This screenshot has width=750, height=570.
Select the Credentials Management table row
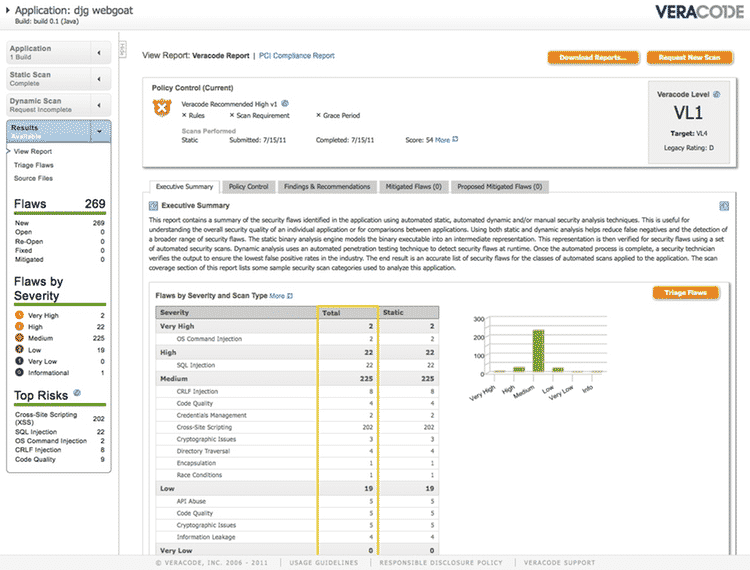click(297, 416)
